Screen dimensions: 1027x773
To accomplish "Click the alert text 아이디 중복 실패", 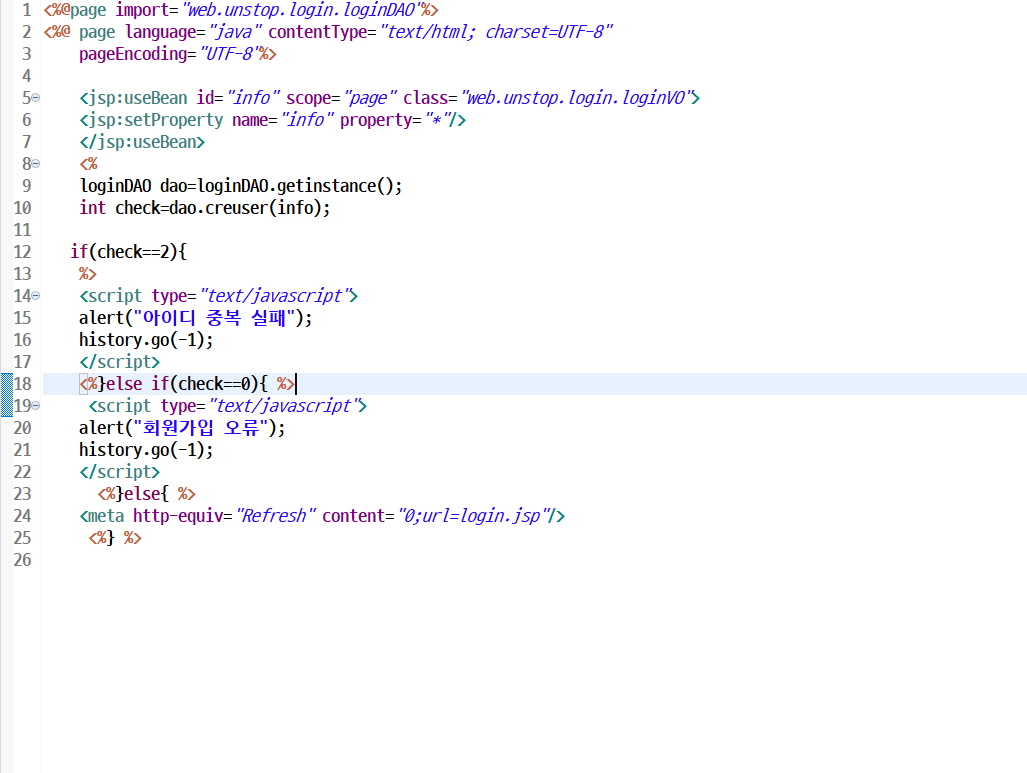I will coord(214,318).
